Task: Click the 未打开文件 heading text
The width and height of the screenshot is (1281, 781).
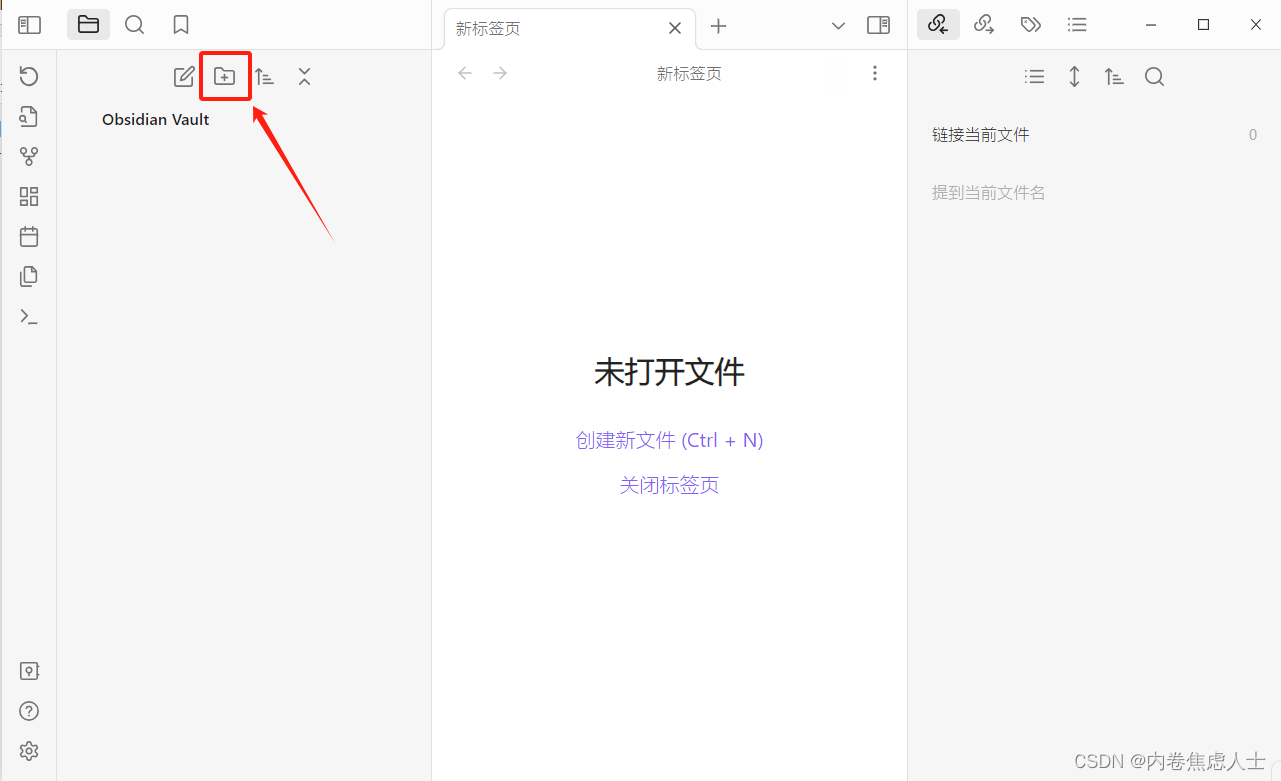Action: coord(669,373)
